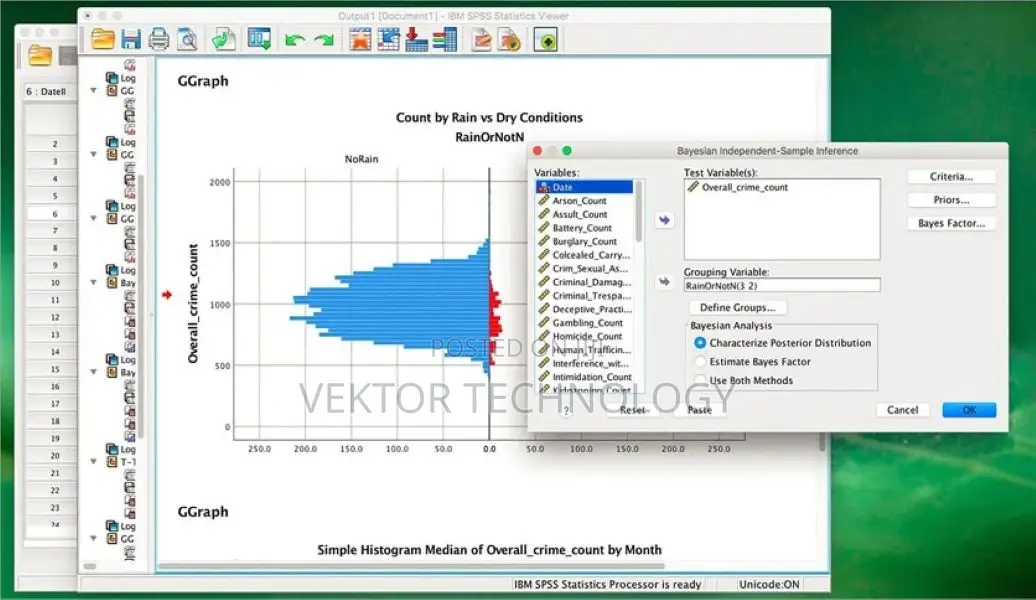The image size is (1036, 600).
Task: Open Print Preview from the toolbar
Action: [x=187, y=40]
